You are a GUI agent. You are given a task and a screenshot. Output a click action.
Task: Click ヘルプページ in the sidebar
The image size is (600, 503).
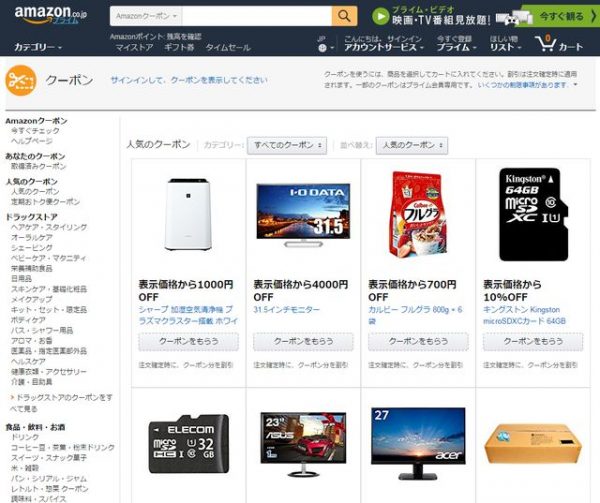pos(32,141)
